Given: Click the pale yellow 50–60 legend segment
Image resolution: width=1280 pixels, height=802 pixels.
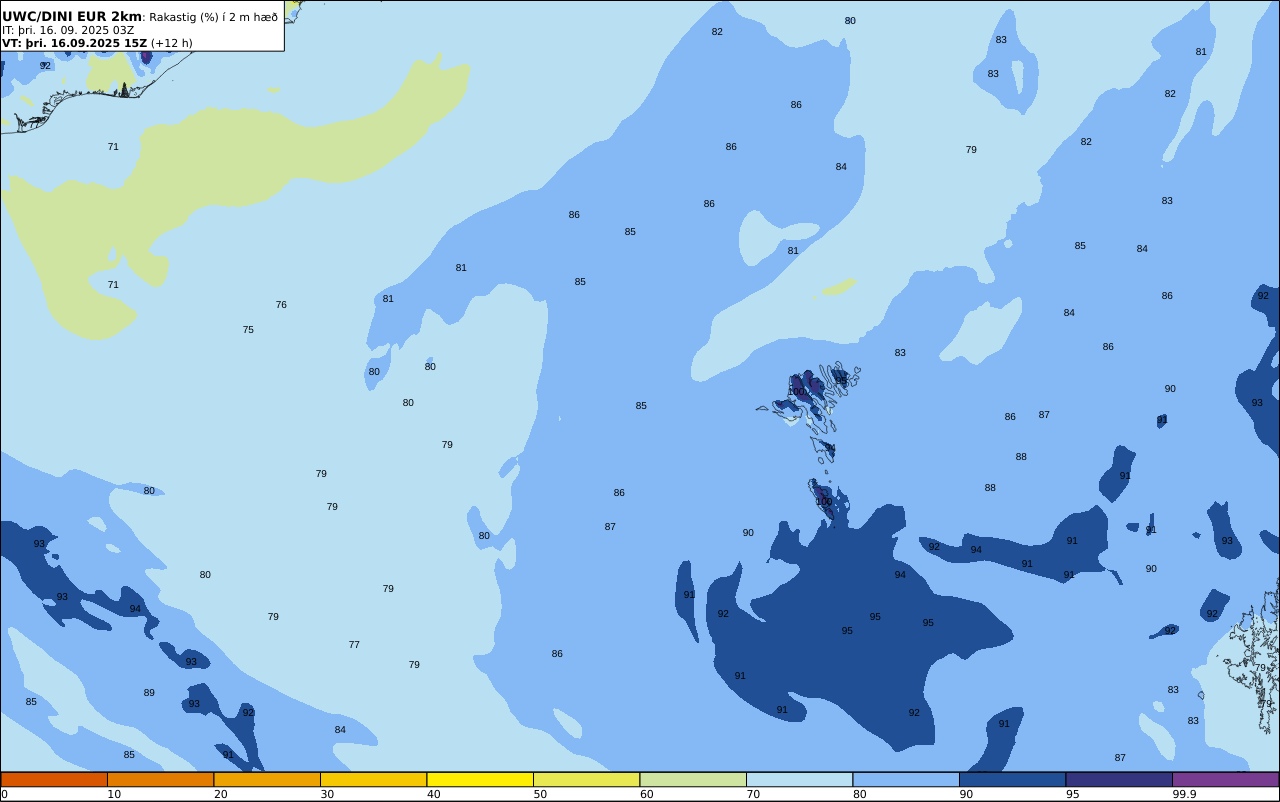Looking at the screenshot, I should coord(586,779).
